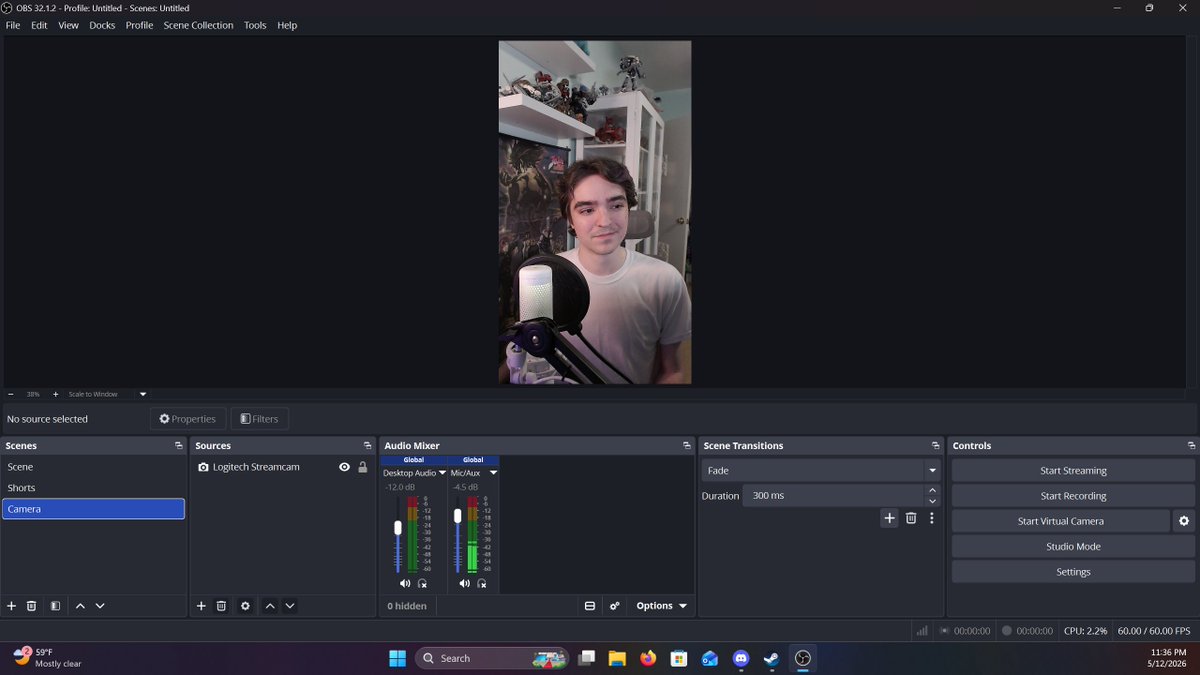Open source properties gear in Sources toolbar

(245, 606)
